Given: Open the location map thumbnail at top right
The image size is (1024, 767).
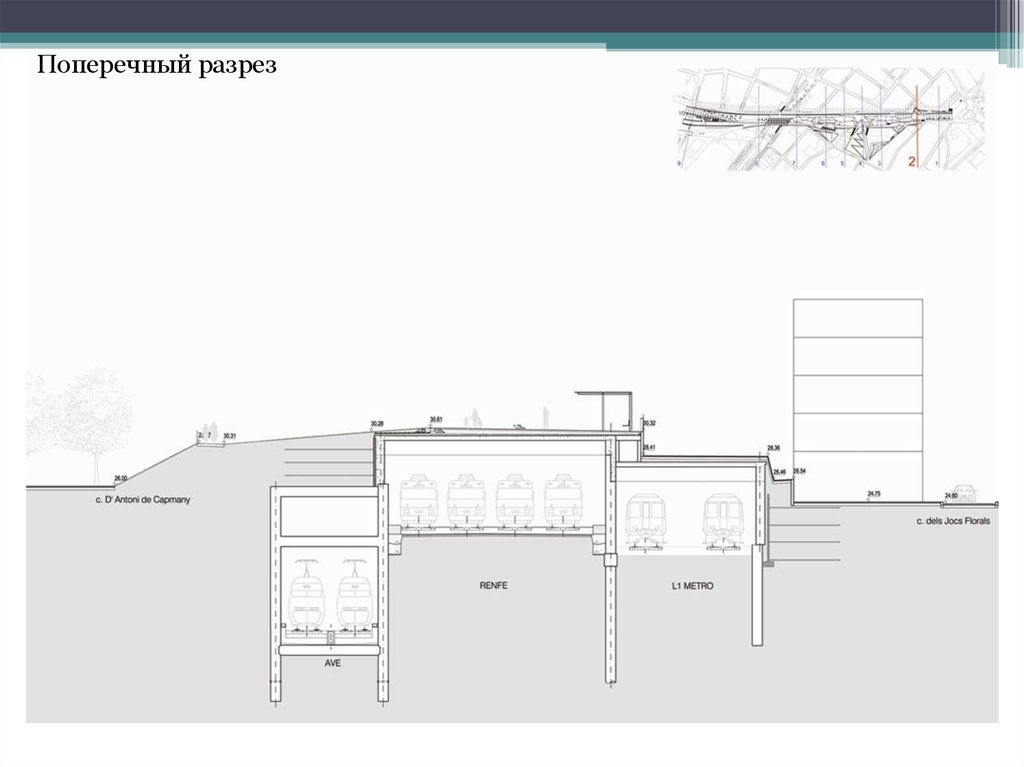Looking at the screenshot, I should pos(830,118).
